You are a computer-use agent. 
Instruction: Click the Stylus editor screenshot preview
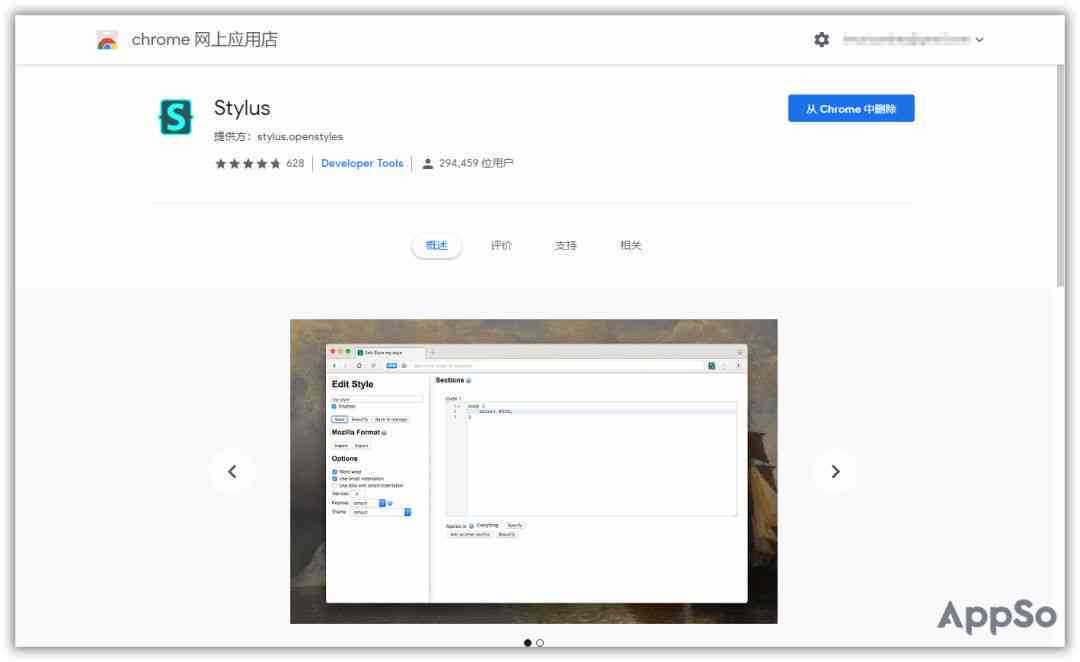(534, 471)
